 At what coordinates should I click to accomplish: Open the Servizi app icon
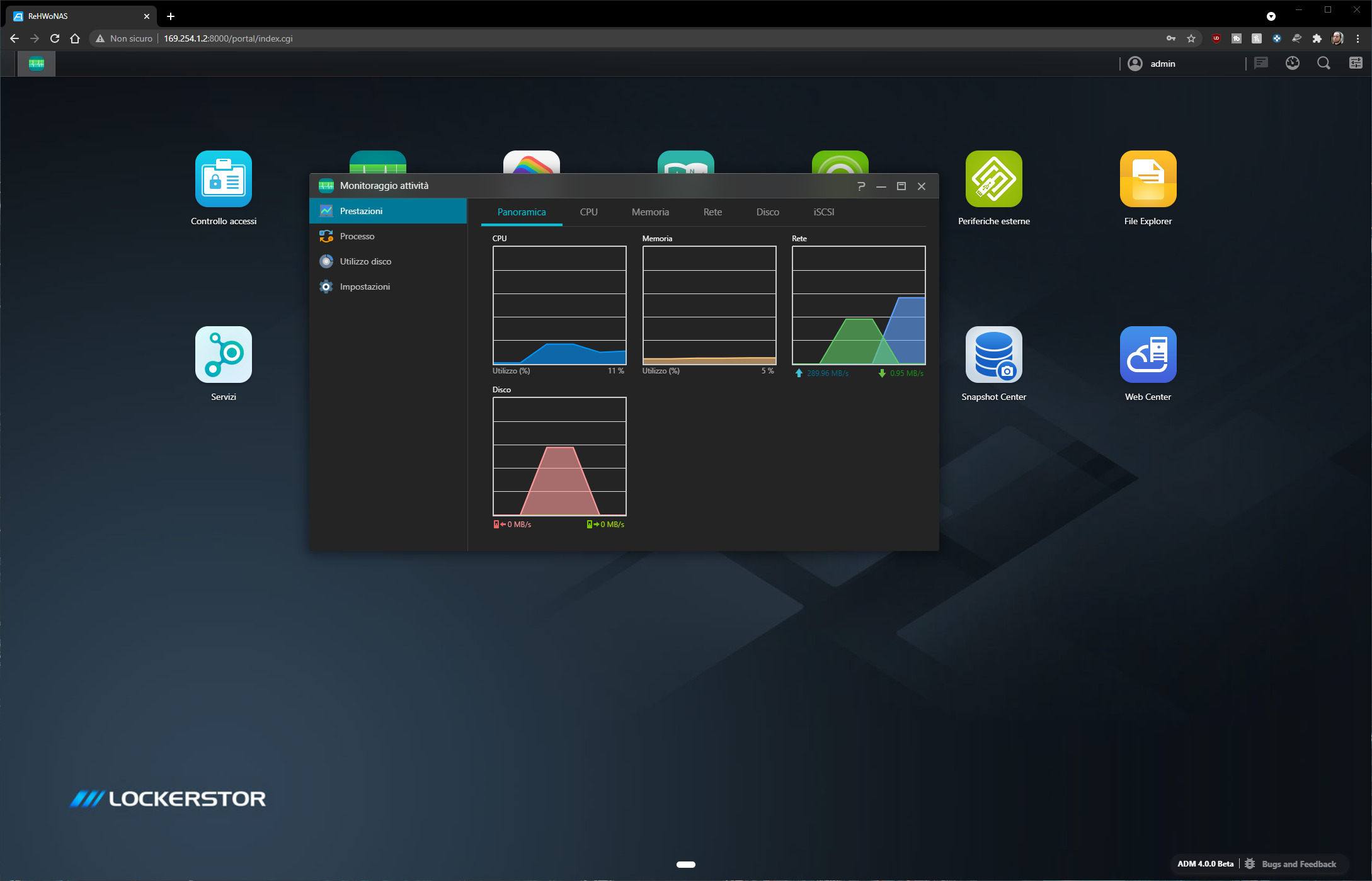(223, 355)
